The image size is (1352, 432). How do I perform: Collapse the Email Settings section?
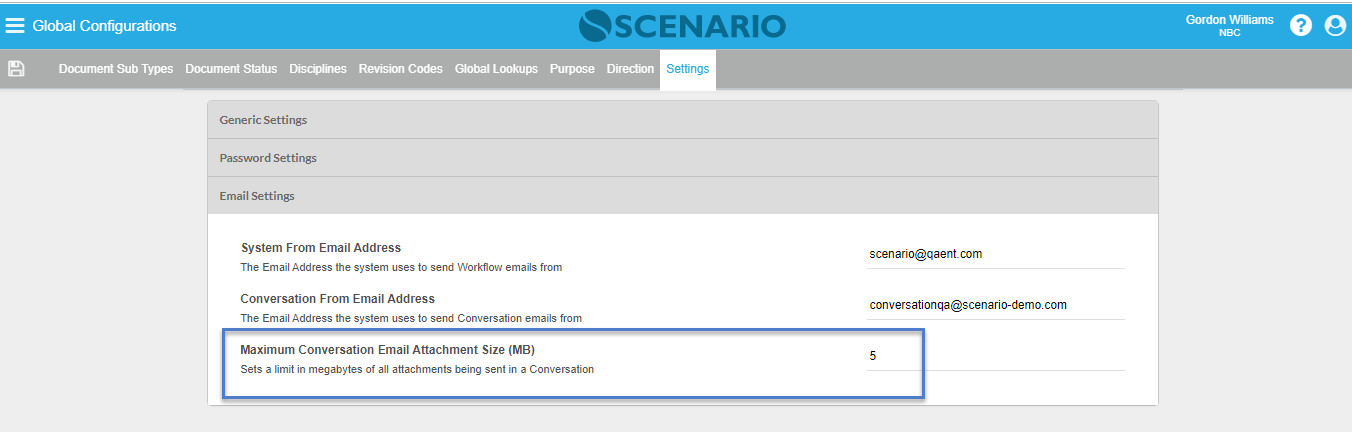682,196
